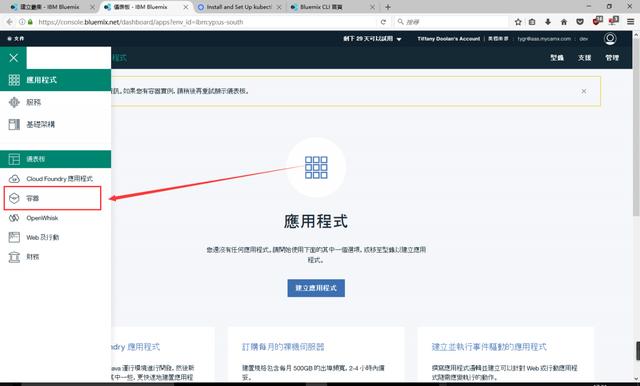640x386 pixels.
Task: Close the left navigation menu with X
Action: point(13,58)
